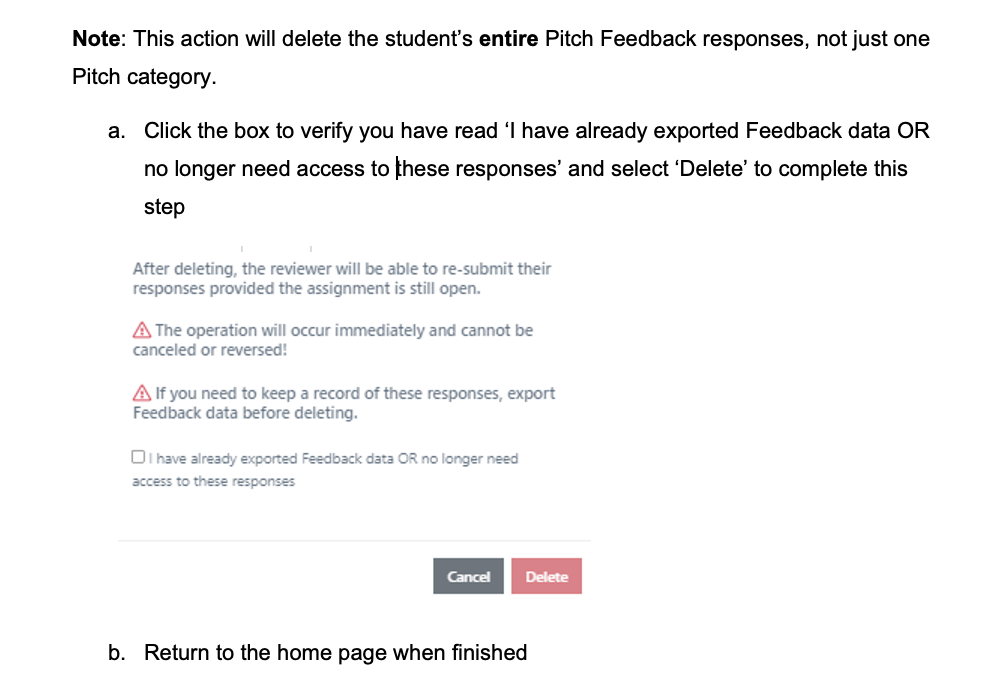Click the checkbox label text 'access to these responses'
Image resolution: width=1000 pixels, height=688 pixels.
point(213,481)
